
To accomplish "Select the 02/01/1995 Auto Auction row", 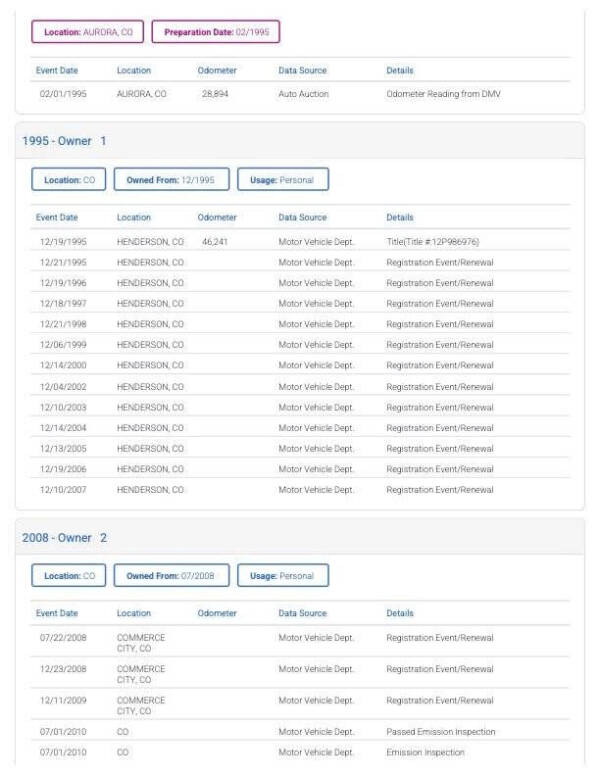I will (x=300, y=94).
